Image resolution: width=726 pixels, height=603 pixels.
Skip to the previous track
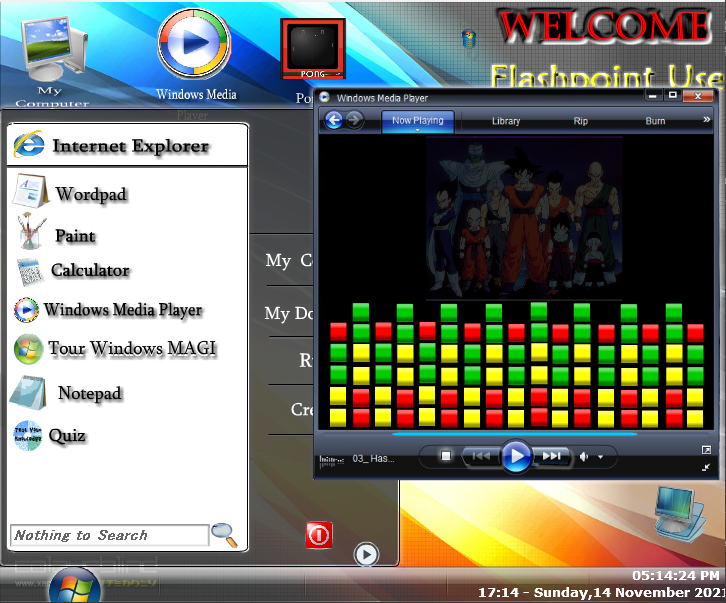pyautogui.click(x=481, y=456)
